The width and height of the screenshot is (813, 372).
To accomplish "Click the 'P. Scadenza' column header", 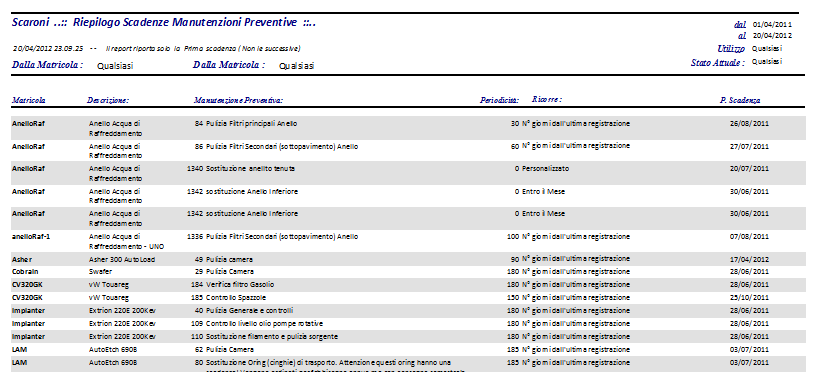I will point(740,100).
